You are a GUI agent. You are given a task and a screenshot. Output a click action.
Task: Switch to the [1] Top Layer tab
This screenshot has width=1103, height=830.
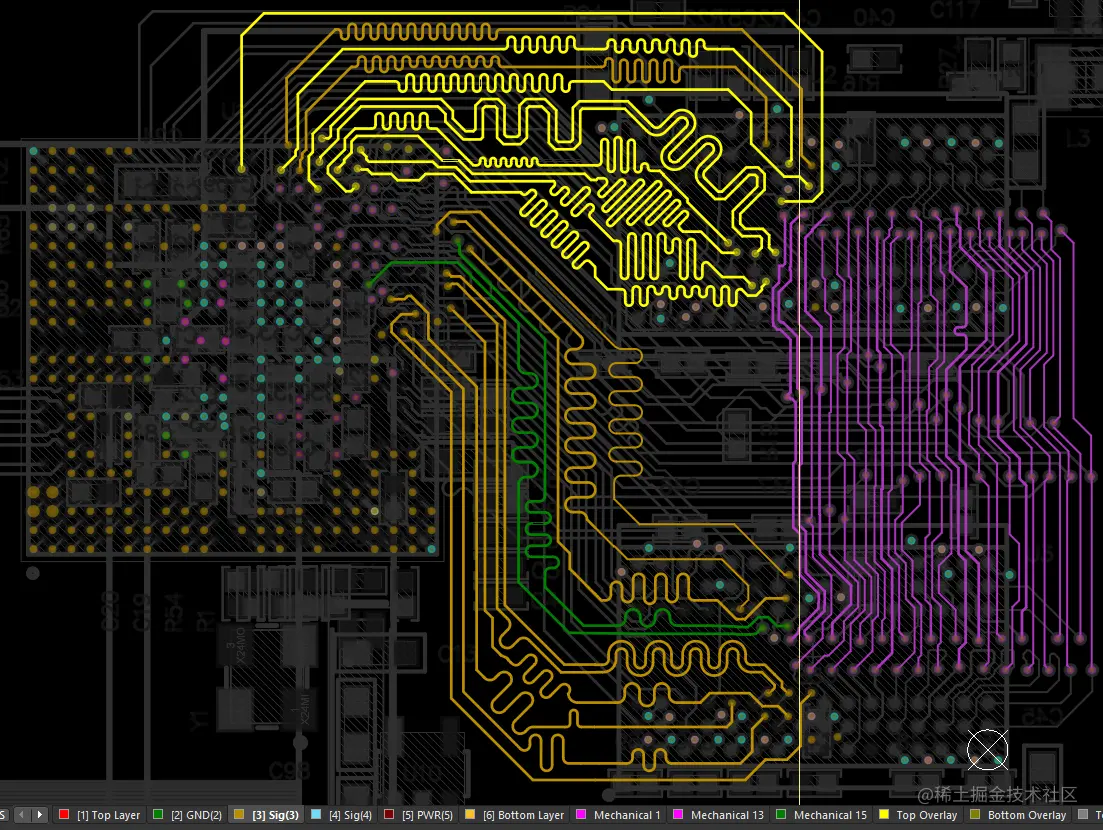point(100,815)
